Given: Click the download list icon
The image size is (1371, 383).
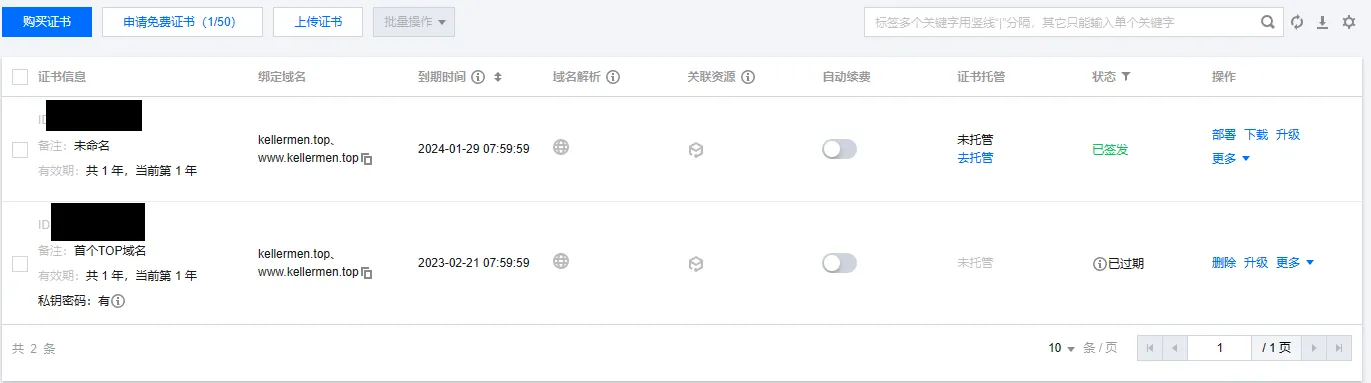Looking at the screenshot, I should click(1322, 22).
